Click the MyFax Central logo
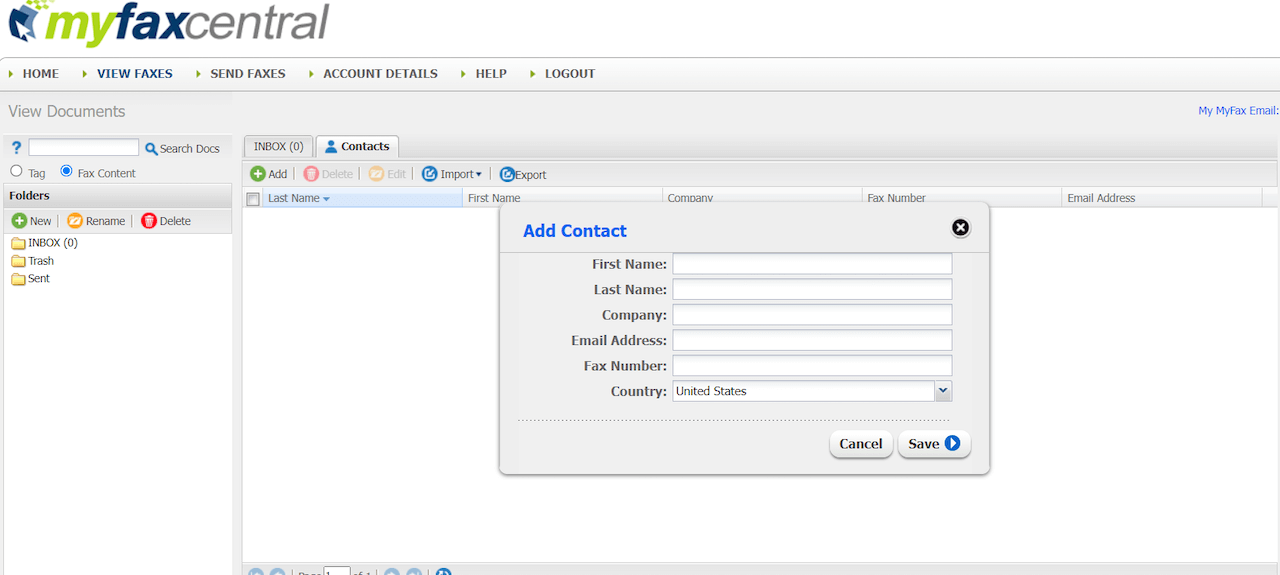Viewport: 1280px width, 575px height. pos(168,25)
